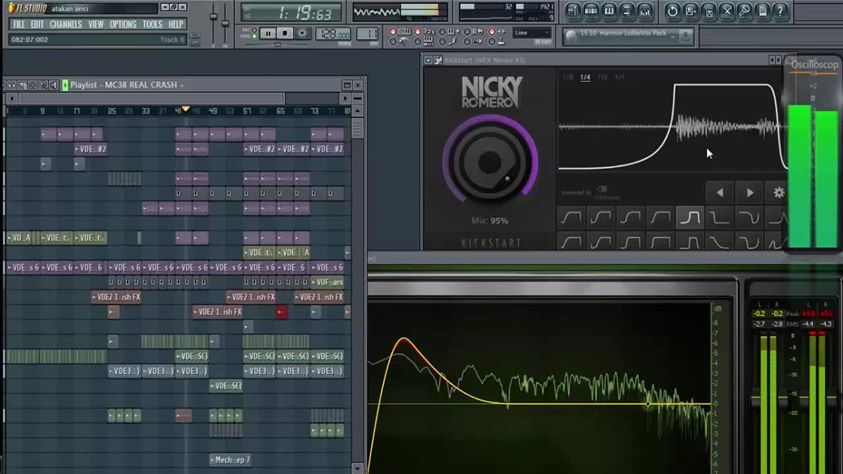This screenshot has width=843, height=474.
Task: Go to previous Kickstart curve preset
Action: point(720,192)
